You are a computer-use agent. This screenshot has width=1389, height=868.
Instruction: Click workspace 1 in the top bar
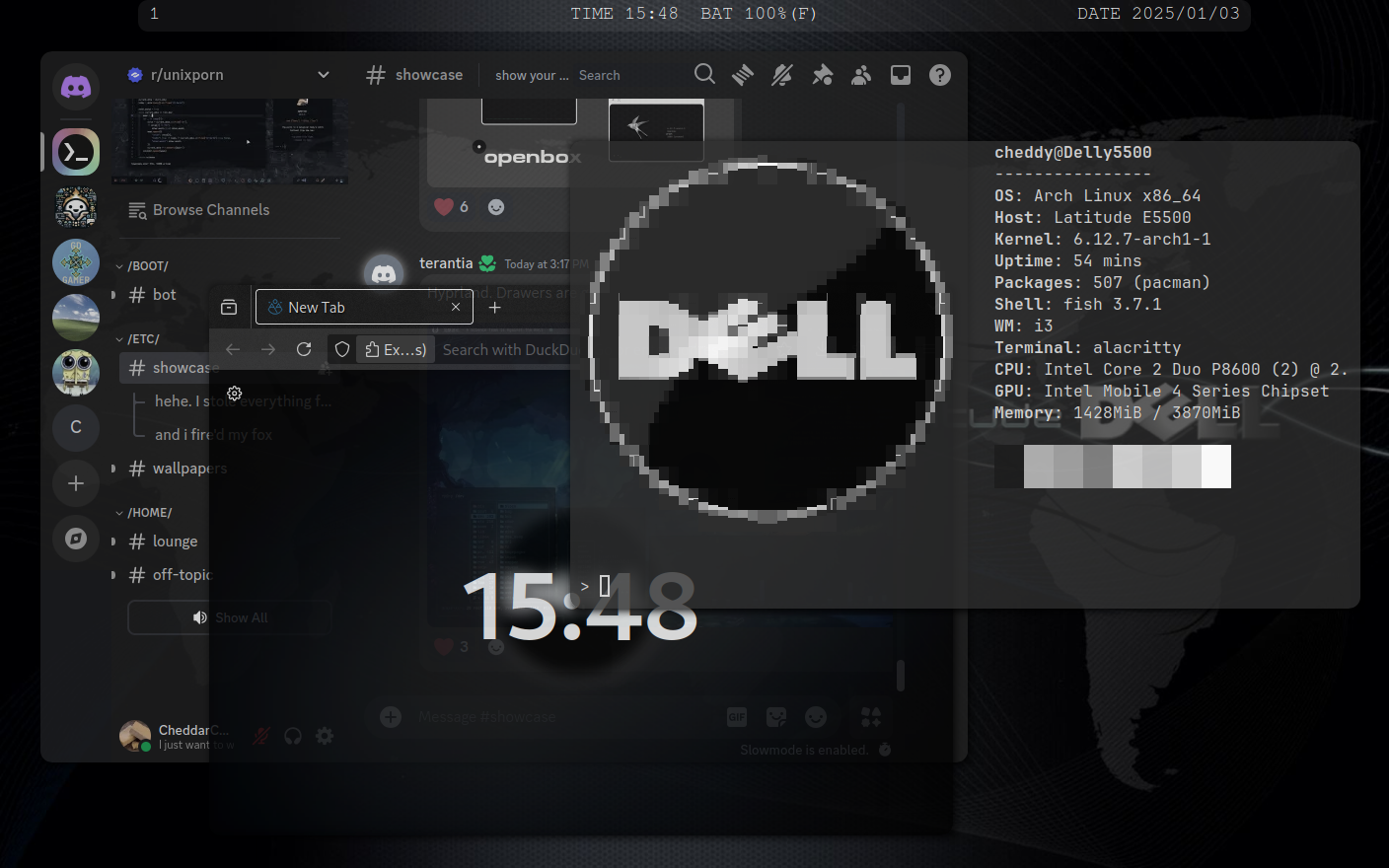[x=154, y=14]
